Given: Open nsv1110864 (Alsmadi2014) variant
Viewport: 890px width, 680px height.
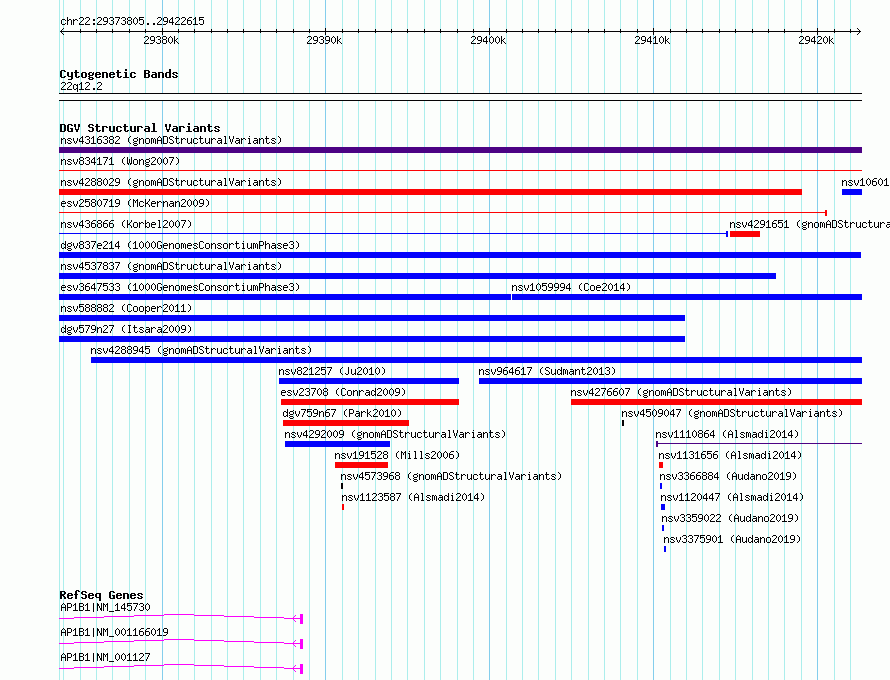Looking at the screenshot, I should (727, 434).
